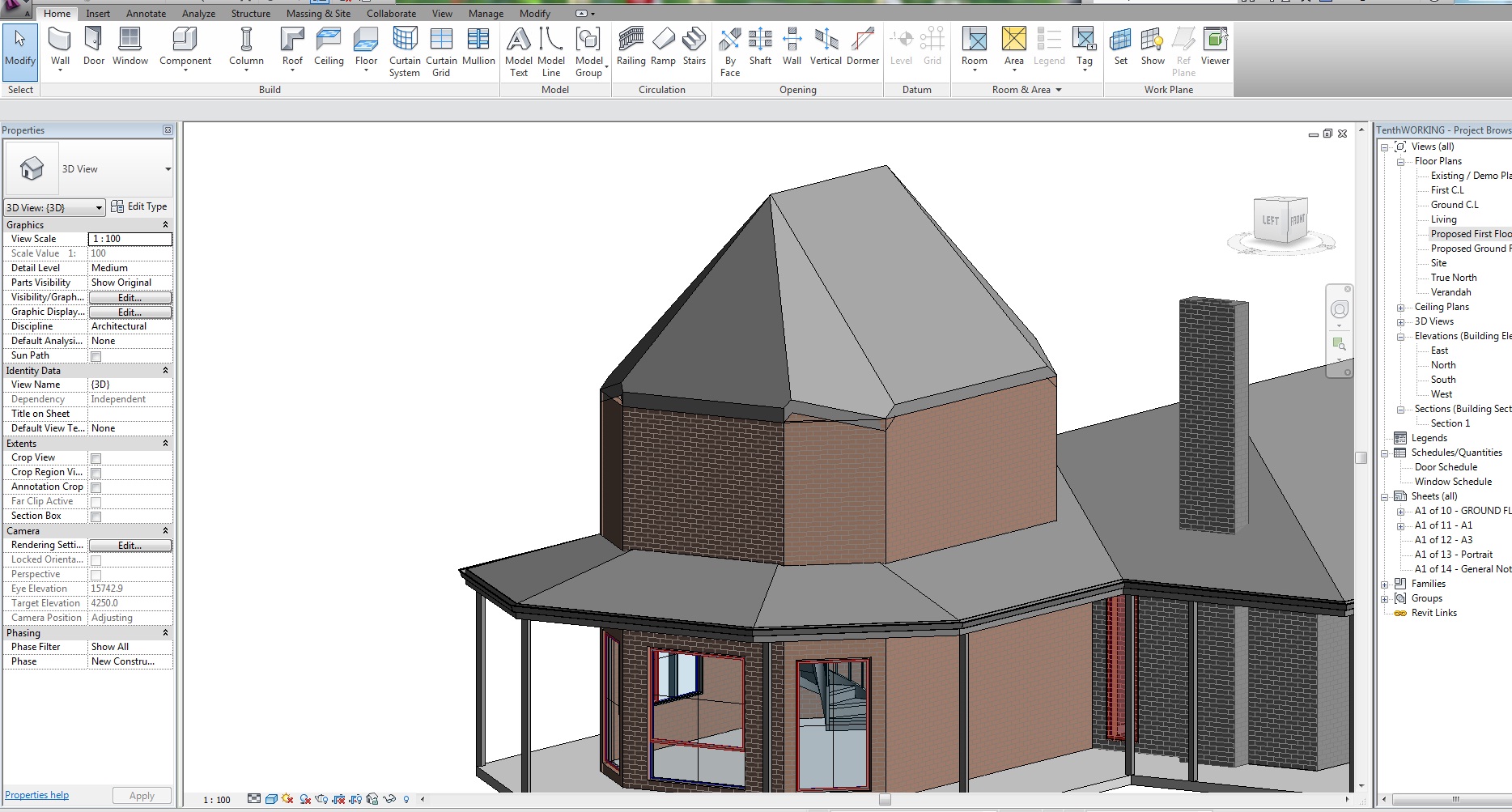This screenshot has height=812, width=1512.
Task: Click the View Scale input field
Action: (130, 239)
